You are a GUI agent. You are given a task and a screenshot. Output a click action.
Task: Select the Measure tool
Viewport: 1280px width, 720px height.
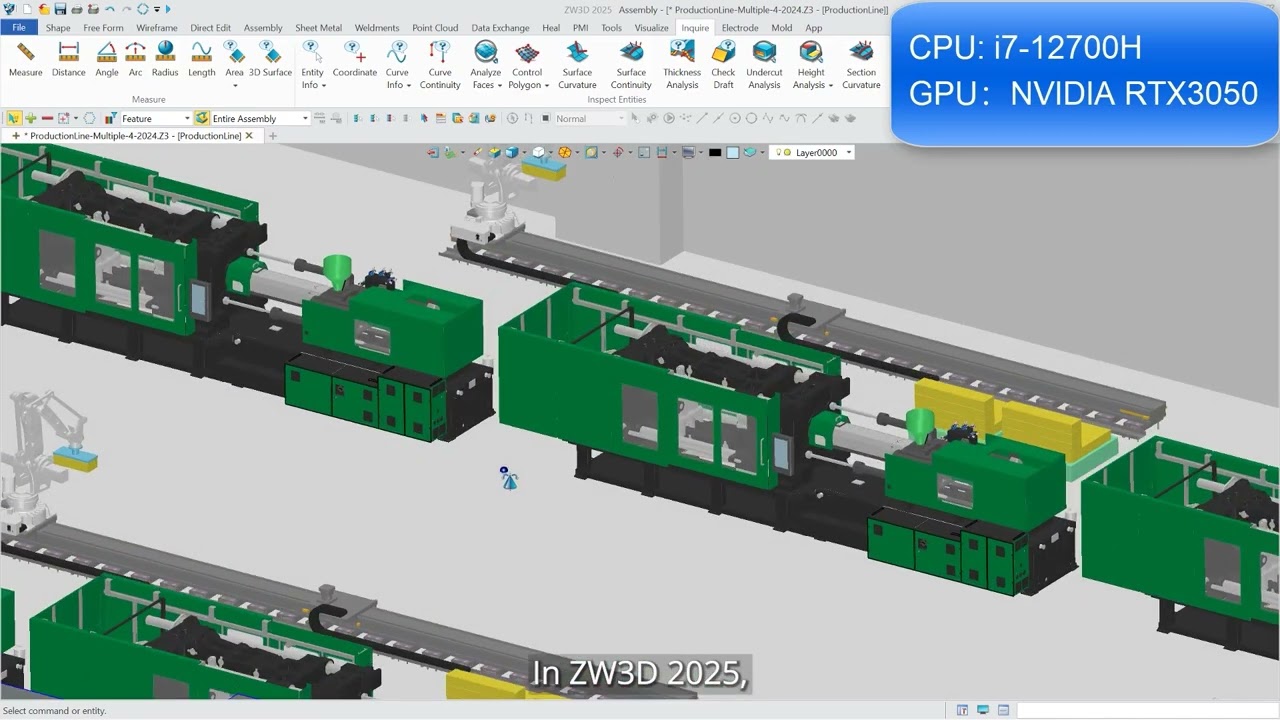coord(25,59)
